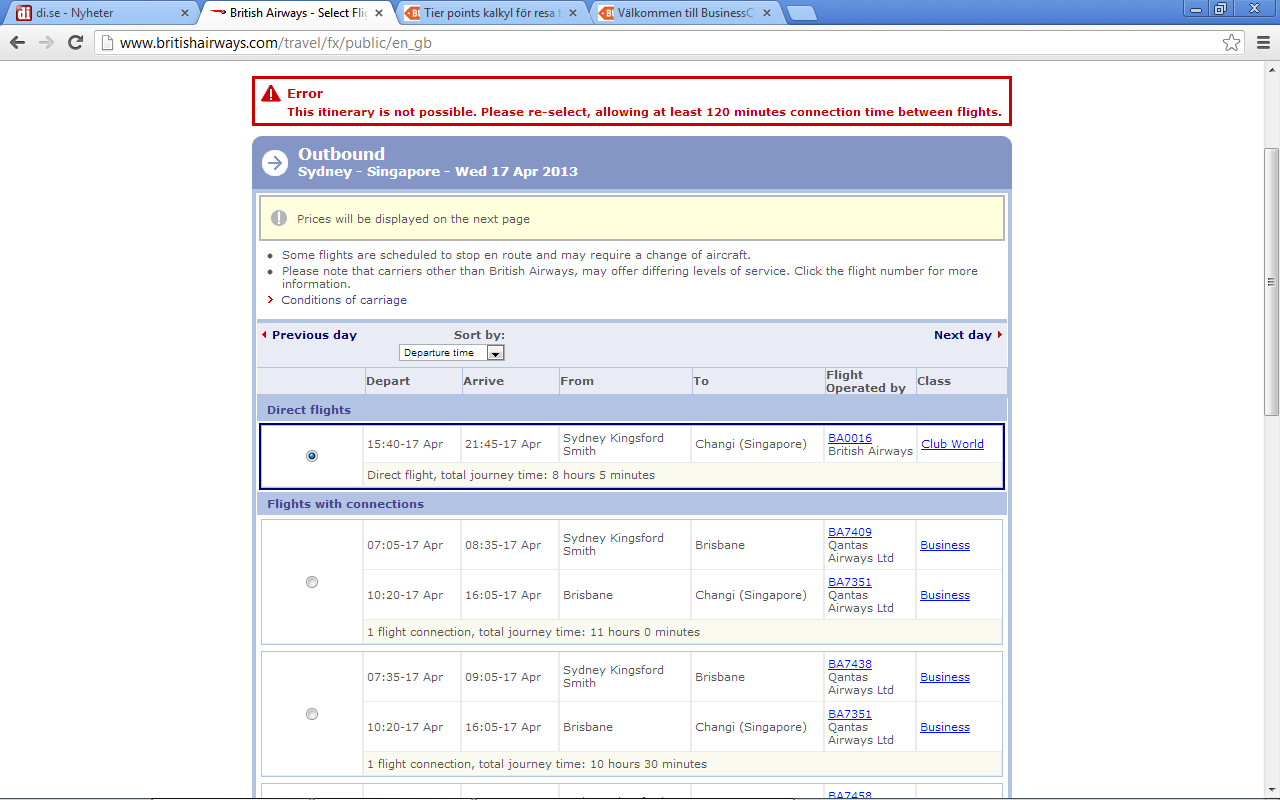Screen dimensions: 1280x800
Task: Open Business link for 10:20 flight after BA7409
Action: [945, 595]
